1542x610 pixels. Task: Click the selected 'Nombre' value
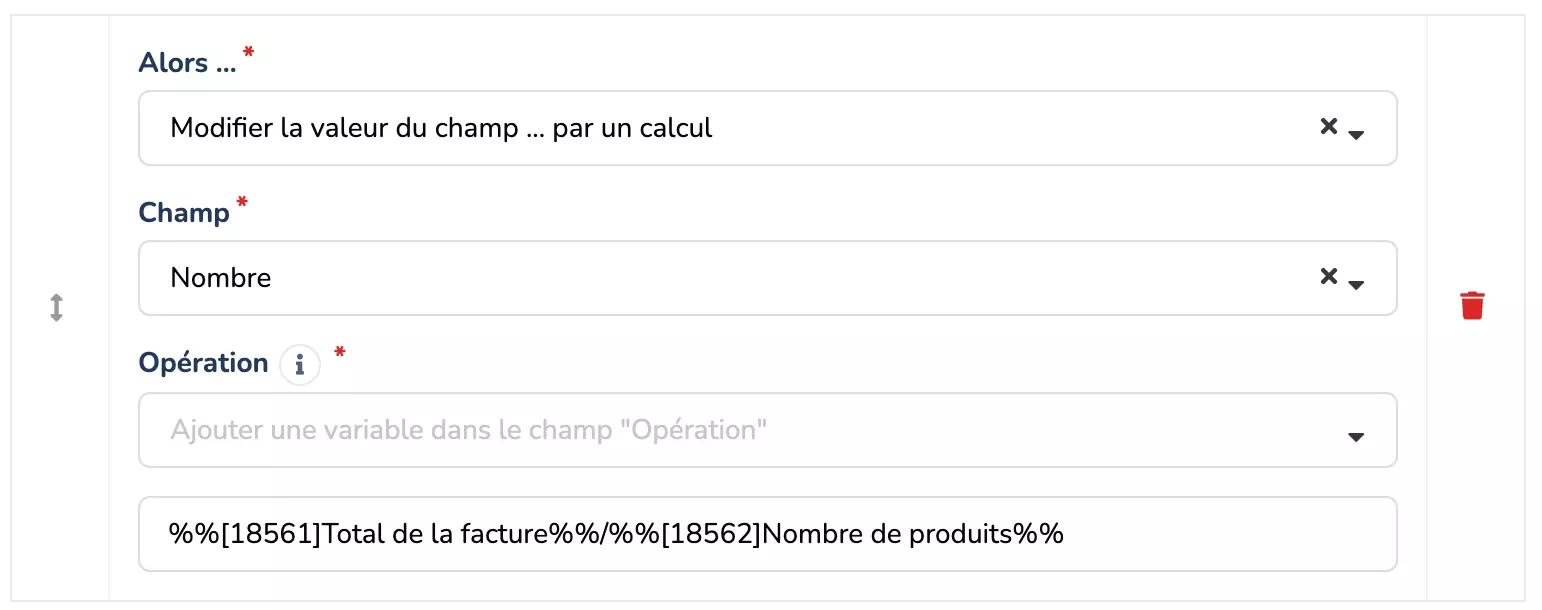click(x=221, y=278)
